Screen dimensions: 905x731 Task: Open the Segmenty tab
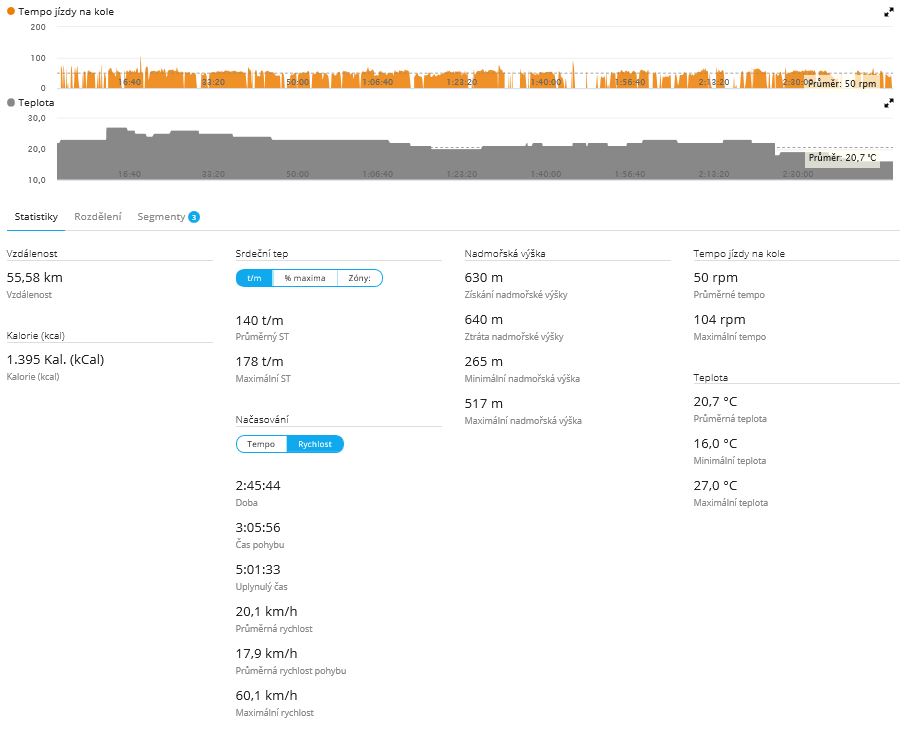tap(161, 217)
